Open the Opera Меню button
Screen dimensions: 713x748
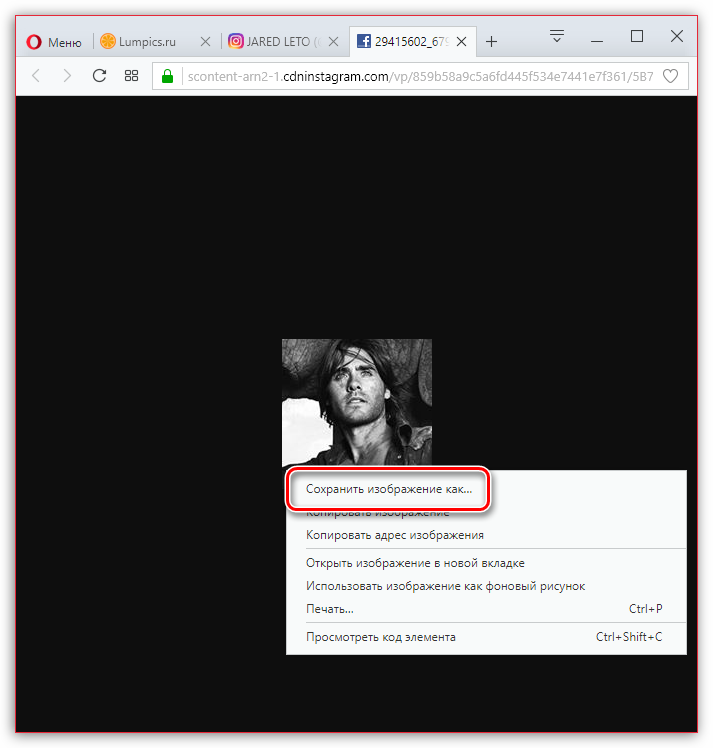pos(54,42)
